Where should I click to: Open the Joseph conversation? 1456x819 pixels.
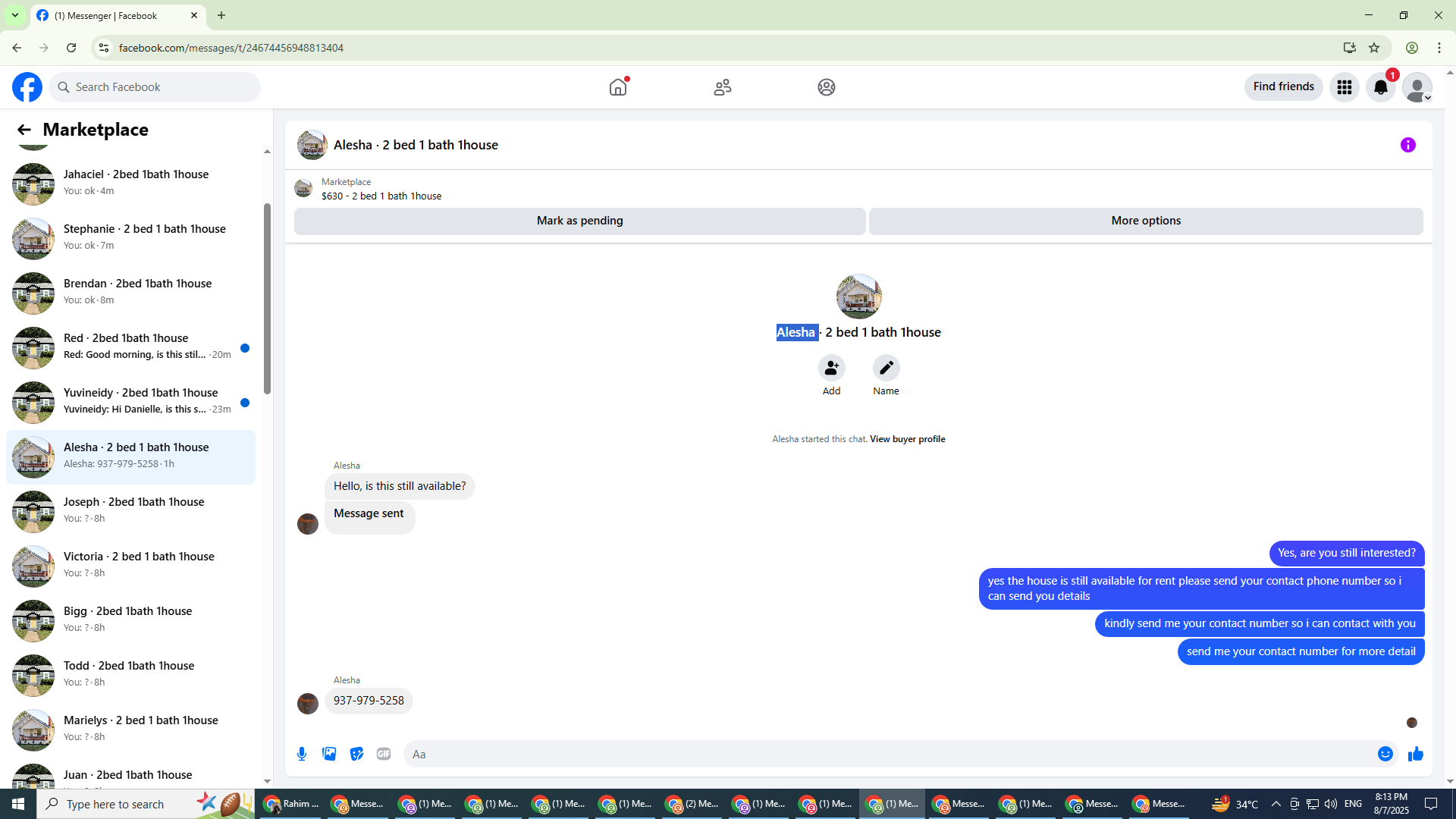pos(130,511)
